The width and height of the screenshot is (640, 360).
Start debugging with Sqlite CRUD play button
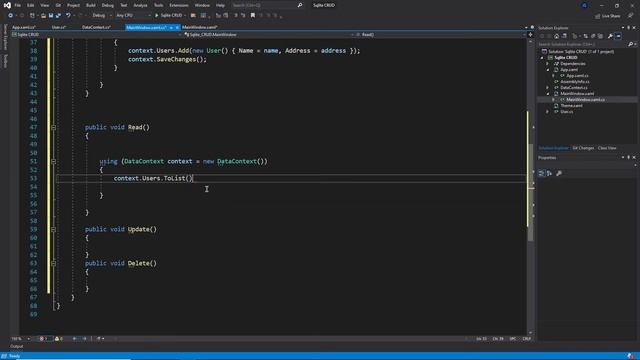[169, 16]
